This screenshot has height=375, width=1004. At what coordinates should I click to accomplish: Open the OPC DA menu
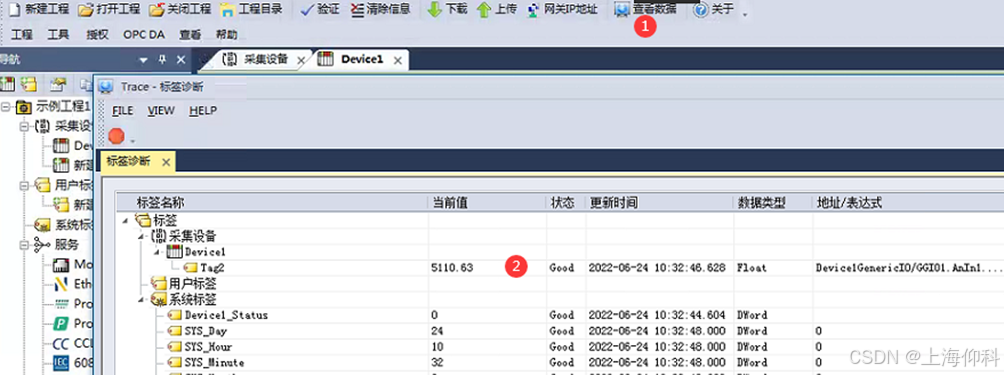[x=143, y=35]
